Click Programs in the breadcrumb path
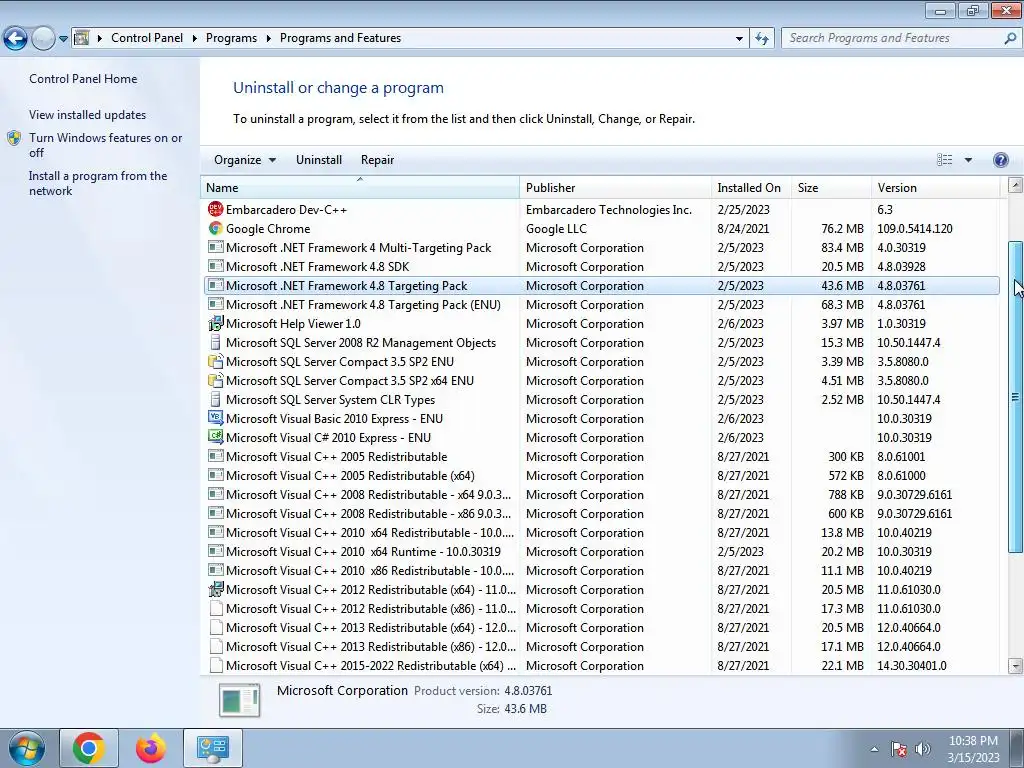Screen dimensions: 1024x768 click(231, 39)
